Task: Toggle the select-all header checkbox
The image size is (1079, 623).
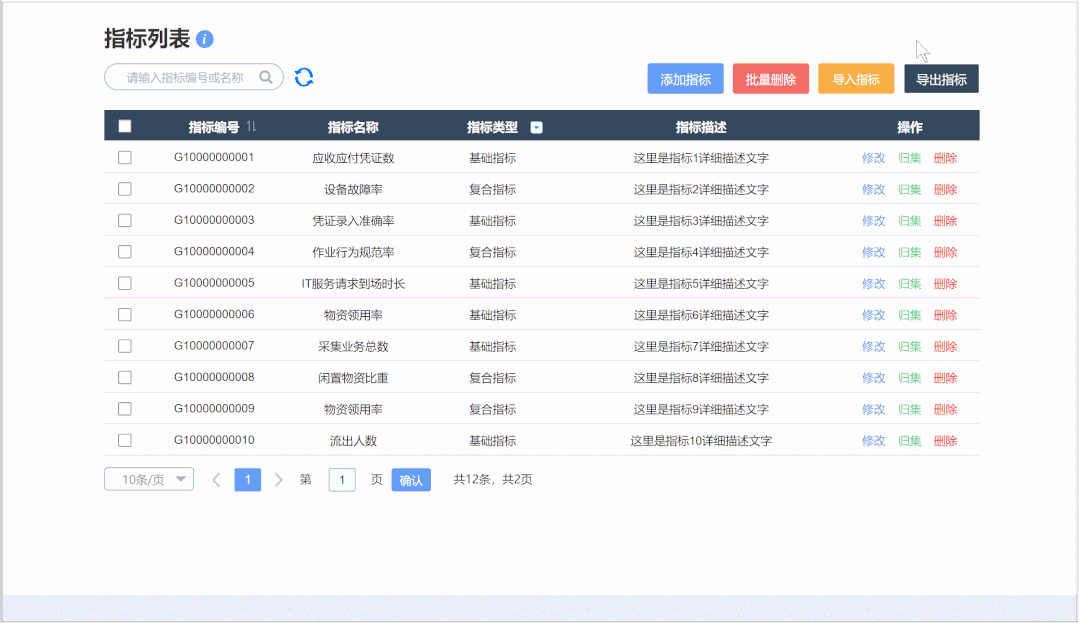Action: click(125, 126)
